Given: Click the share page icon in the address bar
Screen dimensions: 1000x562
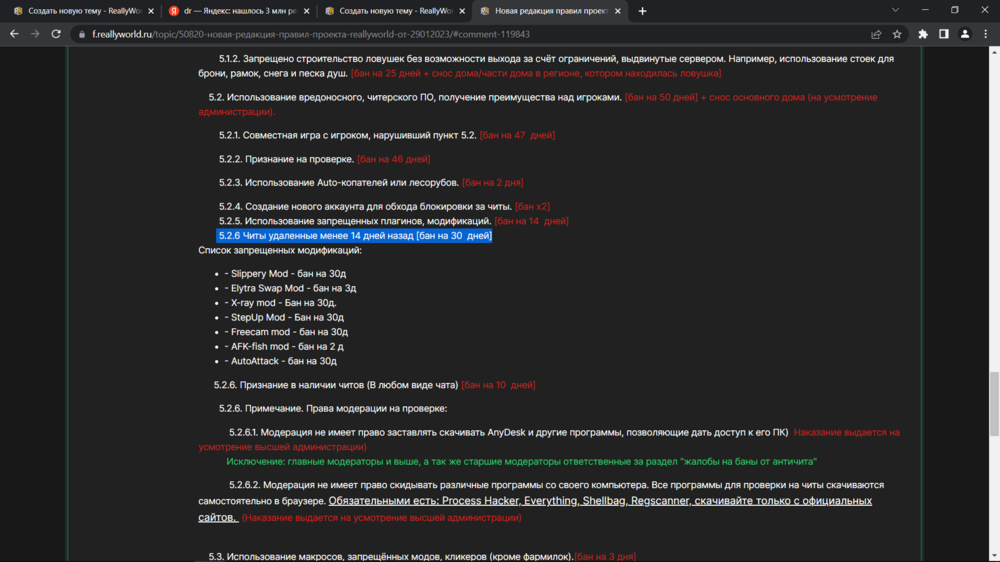Looking at the screenshot, I should [876, 34].
